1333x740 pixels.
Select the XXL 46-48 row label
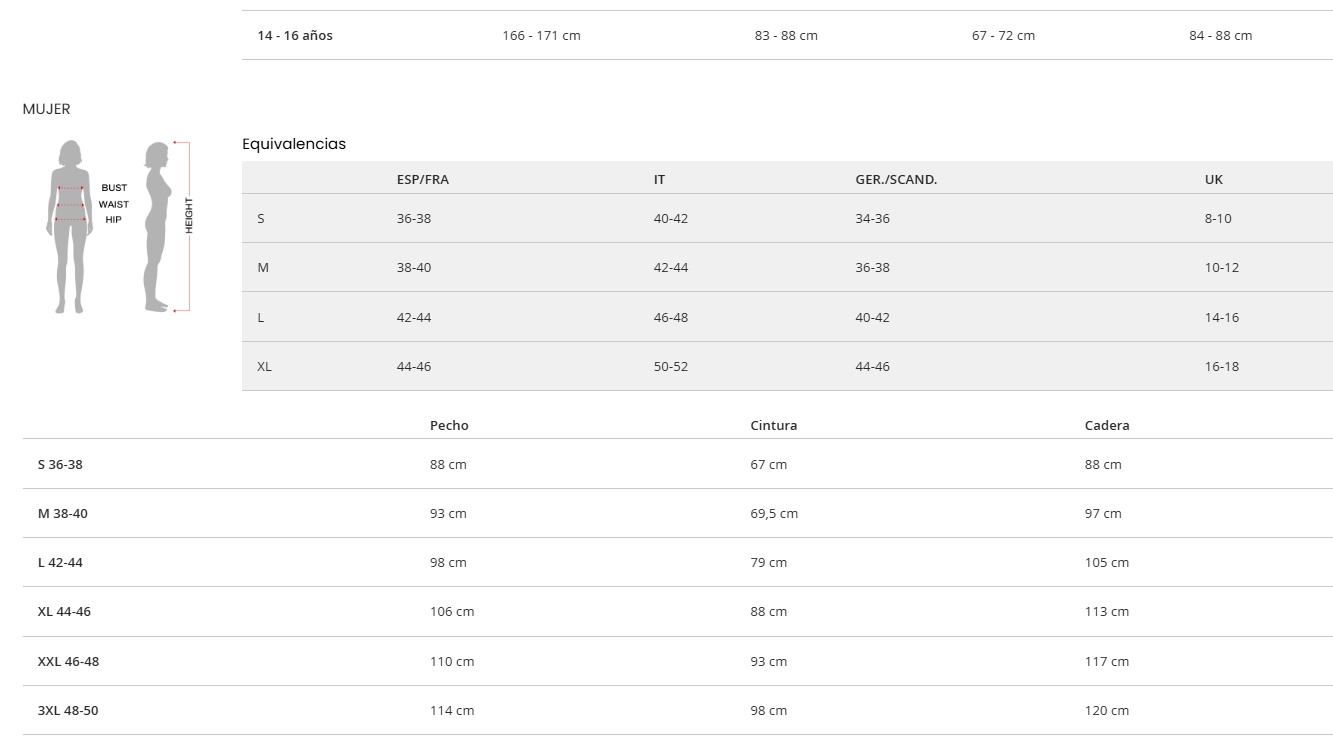[68, 662]
